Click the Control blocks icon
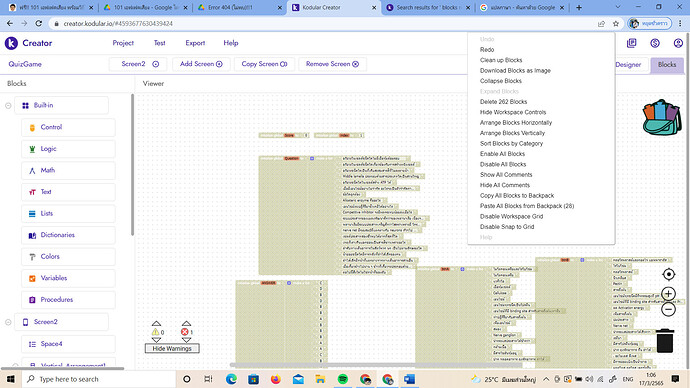The height and width of the screenshot is (388, 690). click(x=32, y=127)
